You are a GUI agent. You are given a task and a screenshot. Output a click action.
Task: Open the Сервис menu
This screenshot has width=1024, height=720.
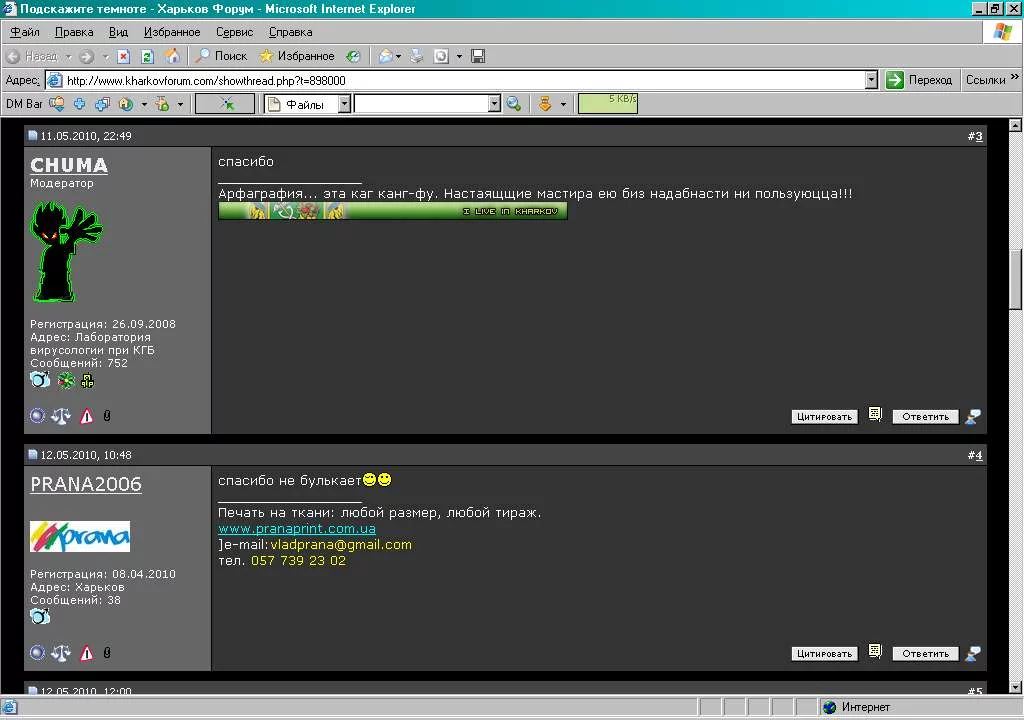point(234,32)
